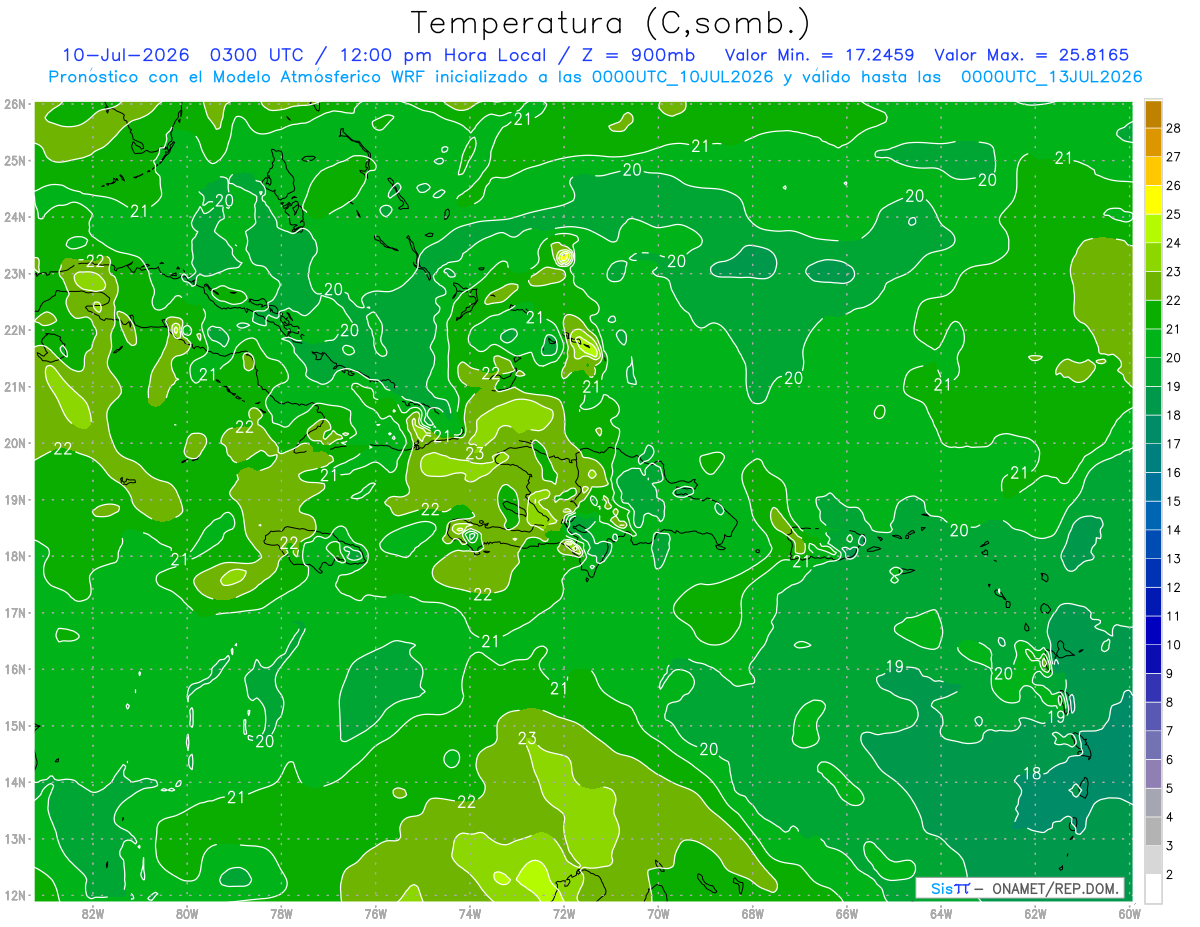Select 'Valor Min. = 17.2459' reading
Viewport: 1200px width, 927px height.
[x=820, y=55]
